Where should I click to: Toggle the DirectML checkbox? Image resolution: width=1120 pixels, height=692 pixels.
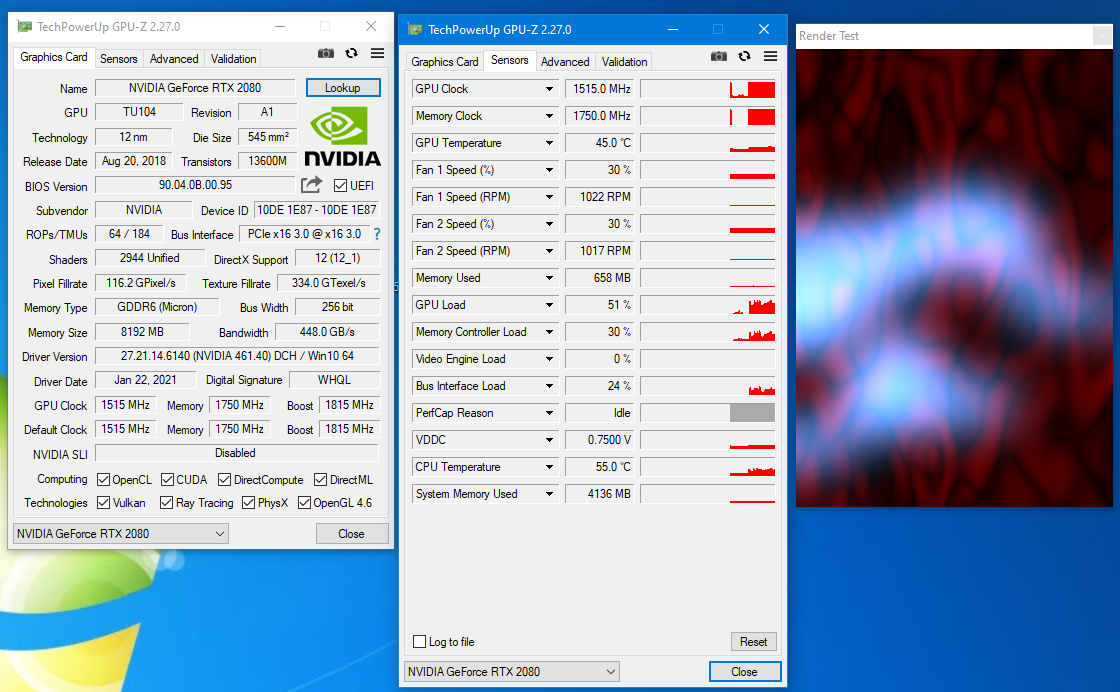[321, 480]
